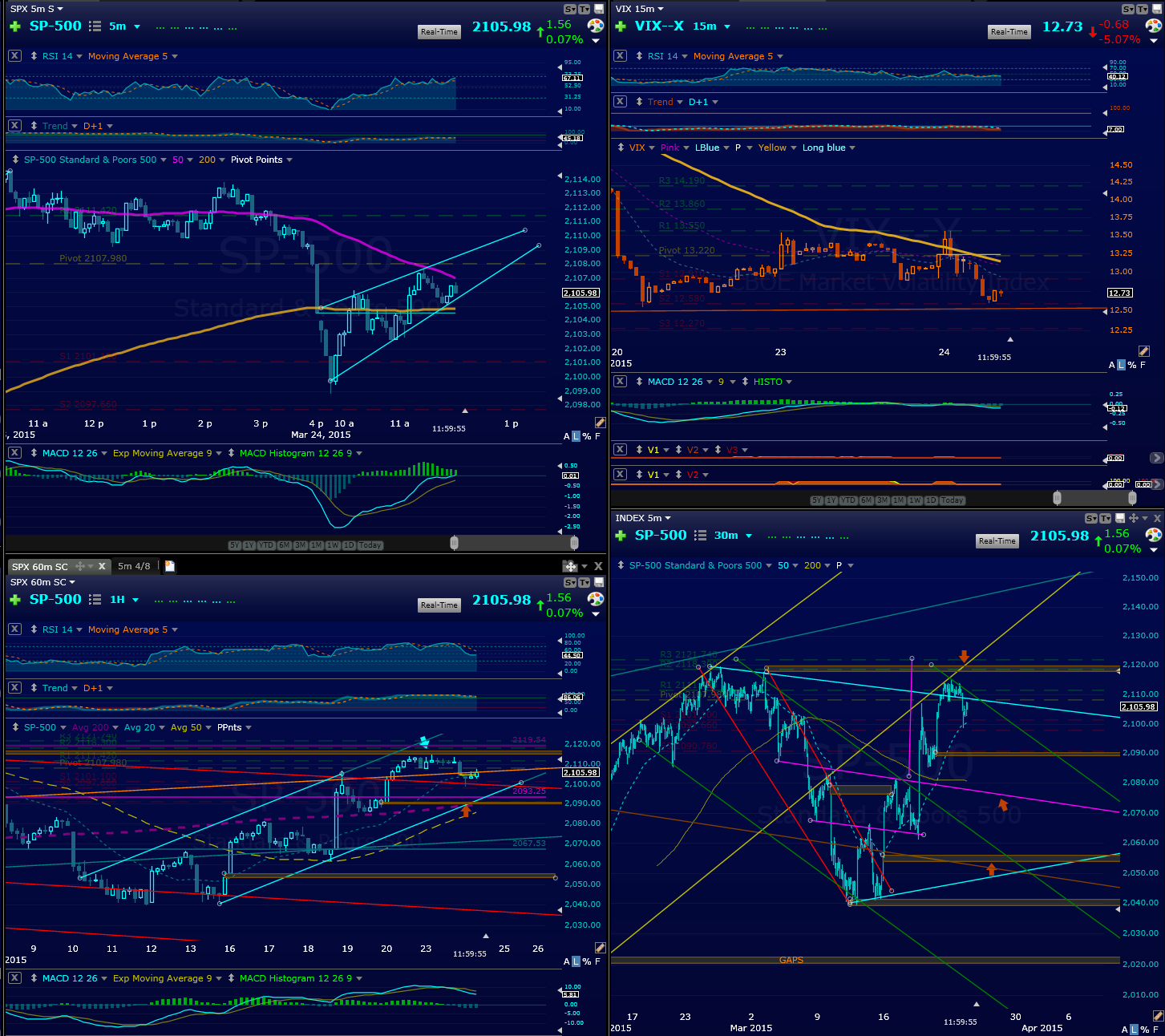Click the save disk icon in VIX 15m chart

[1159, 9]
